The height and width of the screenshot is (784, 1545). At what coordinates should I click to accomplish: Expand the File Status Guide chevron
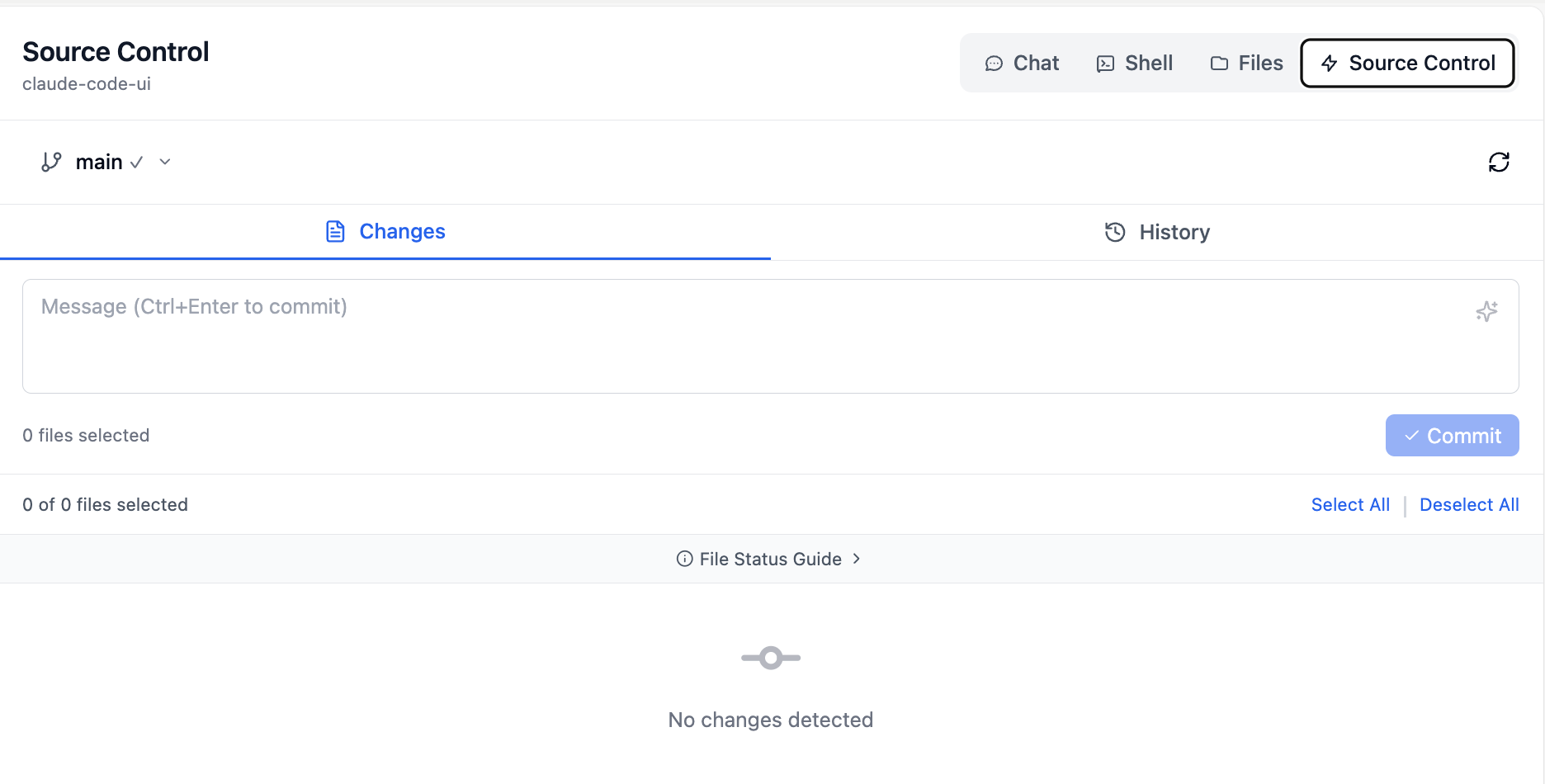point(857,559)
